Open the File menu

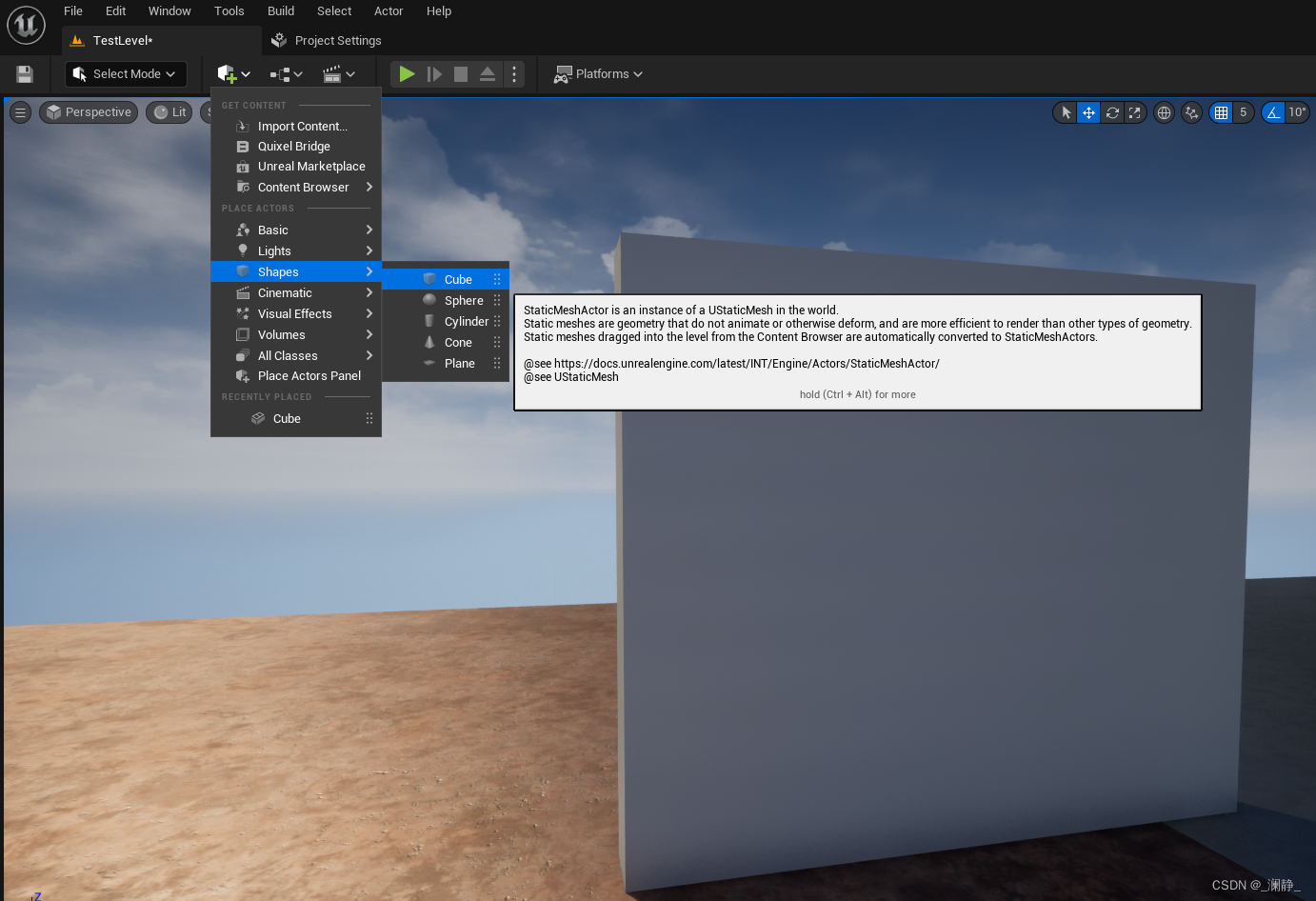coord(73,11)
